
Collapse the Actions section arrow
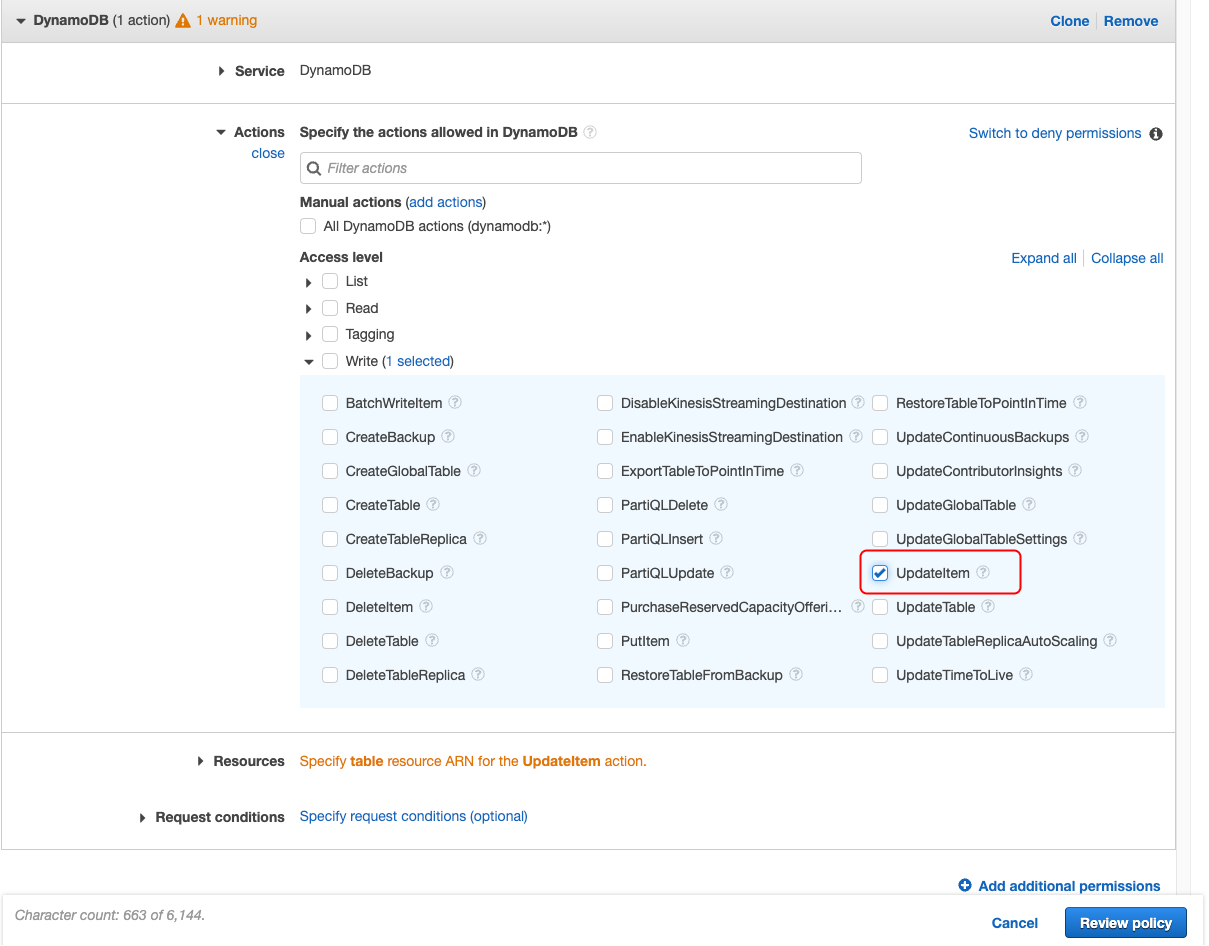[221, 133]
